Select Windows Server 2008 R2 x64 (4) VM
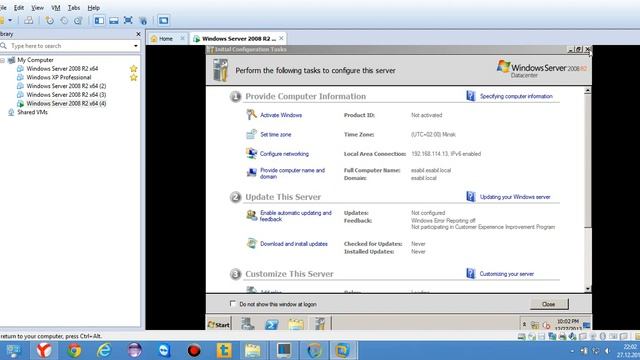This screenshot has width=640, height=360. [x=66, y=104]
